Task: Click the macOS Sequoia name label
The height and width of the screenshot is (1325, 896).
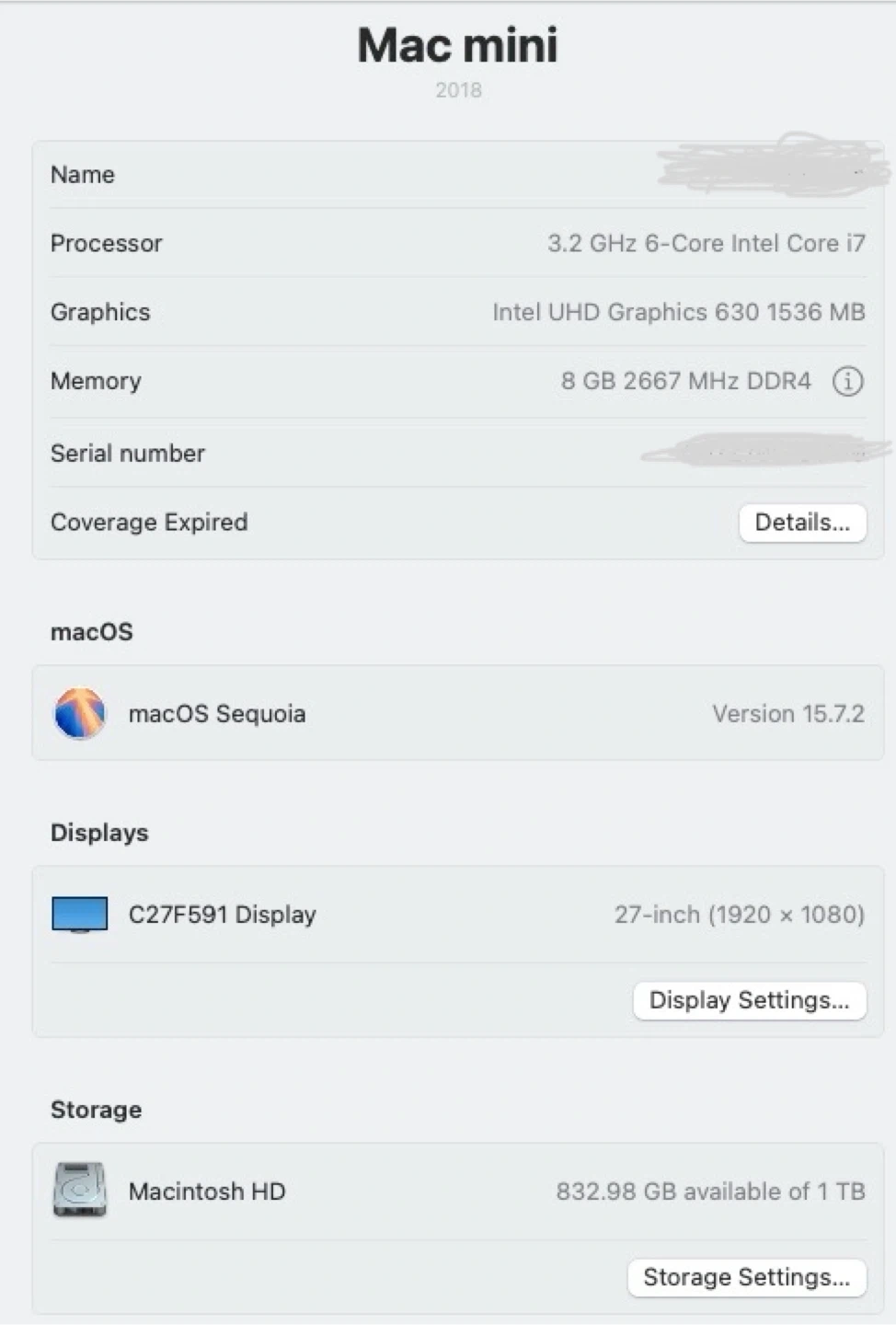Action: pos(217,714)
